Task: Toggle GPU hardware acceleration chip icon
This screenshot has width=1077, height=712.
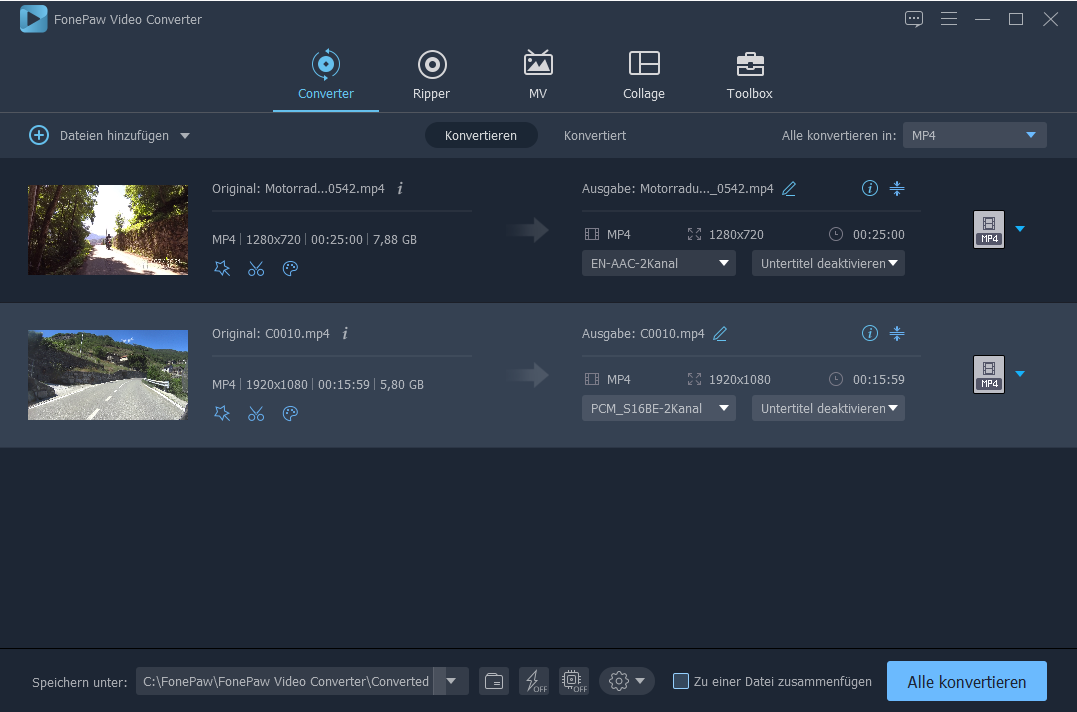Action: pos(573,681)
